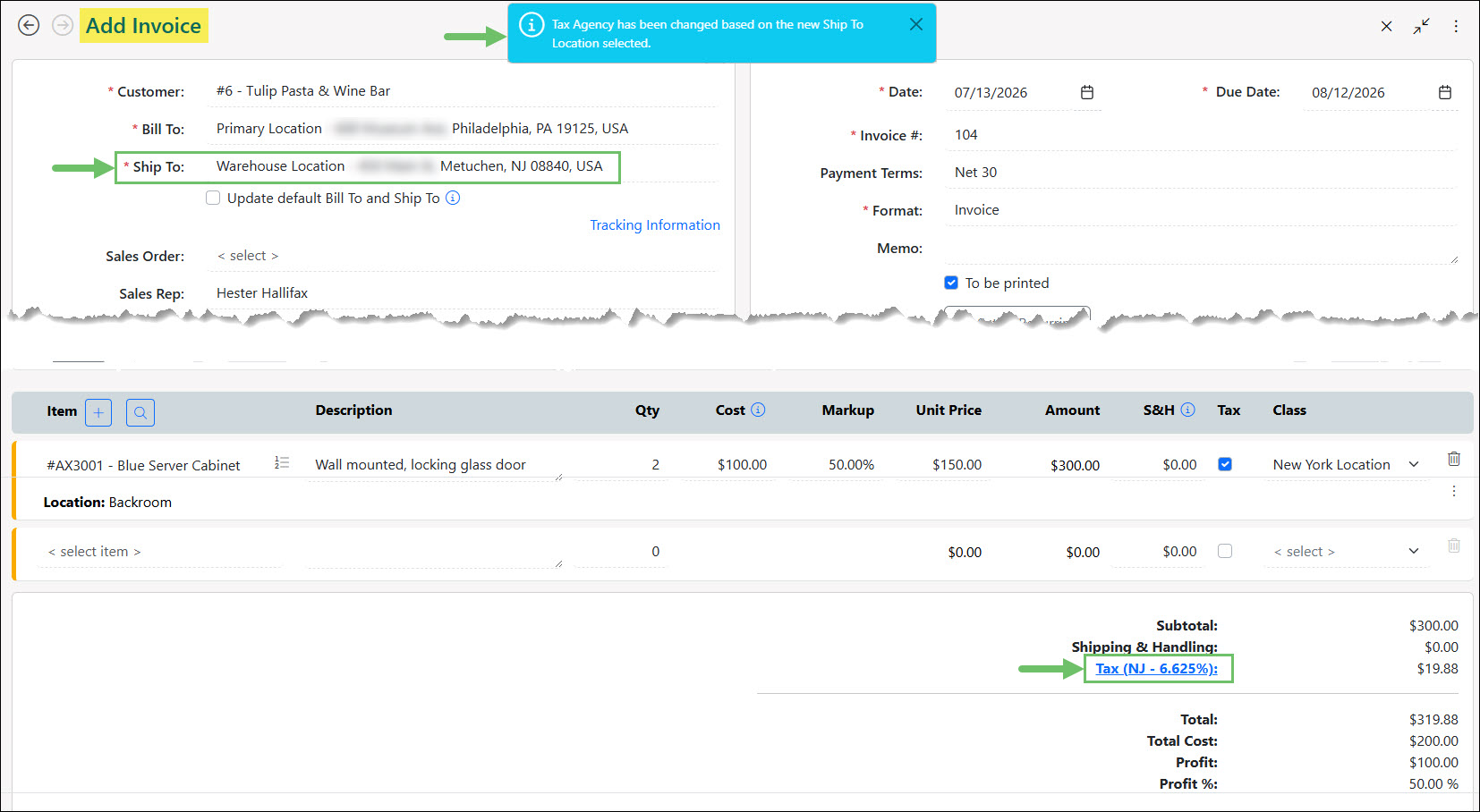Open the Format Invoice field
Image resolution: width=1480 pixels, height=812 pixels.
point(1202,210)
